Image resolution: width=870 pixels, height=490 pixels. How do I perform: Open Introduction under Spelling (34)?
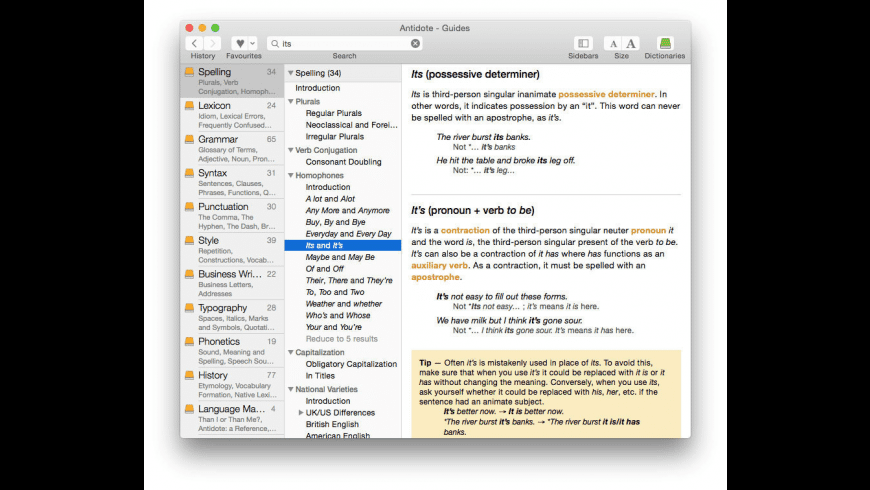coord(317,88)
